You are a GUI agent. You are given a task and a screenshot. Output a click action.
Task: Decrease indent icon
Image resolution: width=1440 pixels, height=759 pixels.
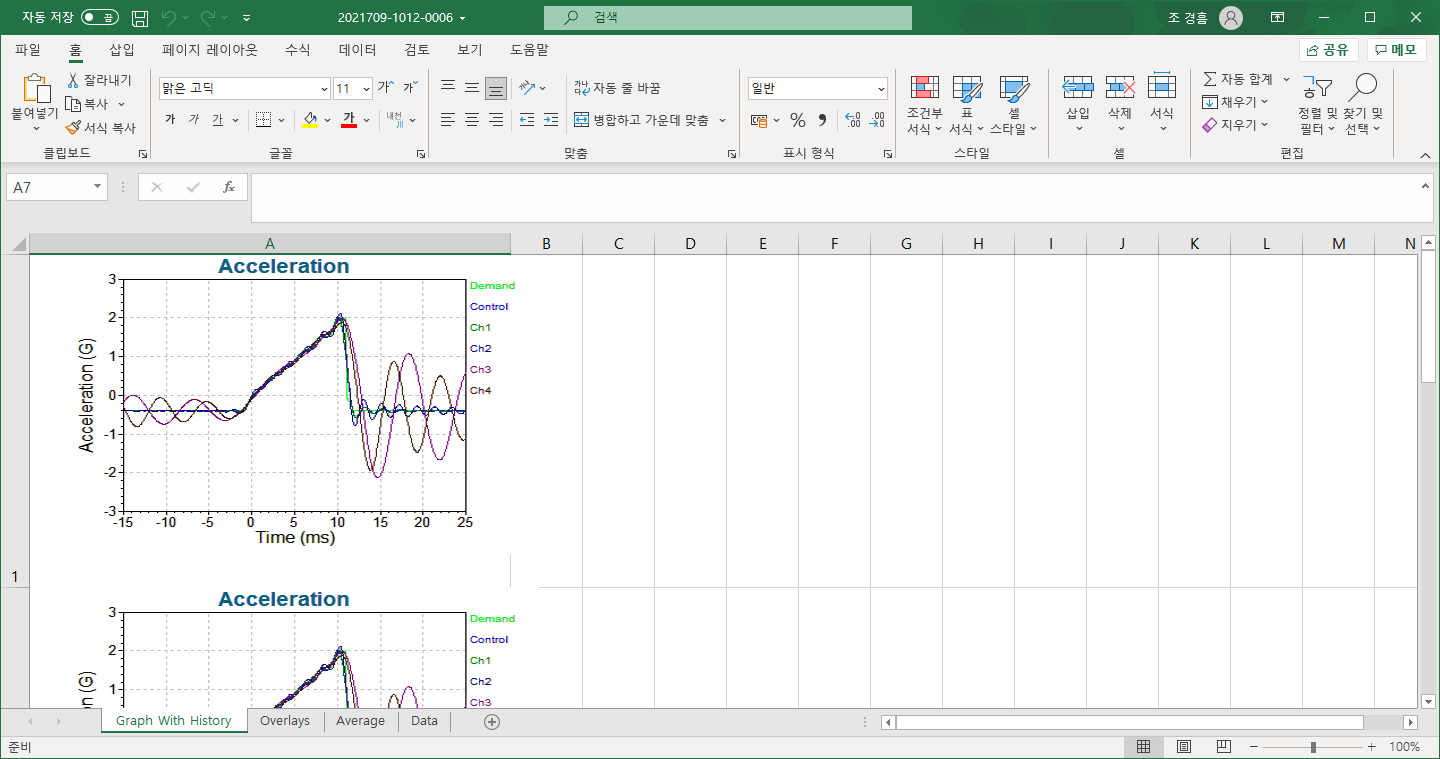(527, 120)
